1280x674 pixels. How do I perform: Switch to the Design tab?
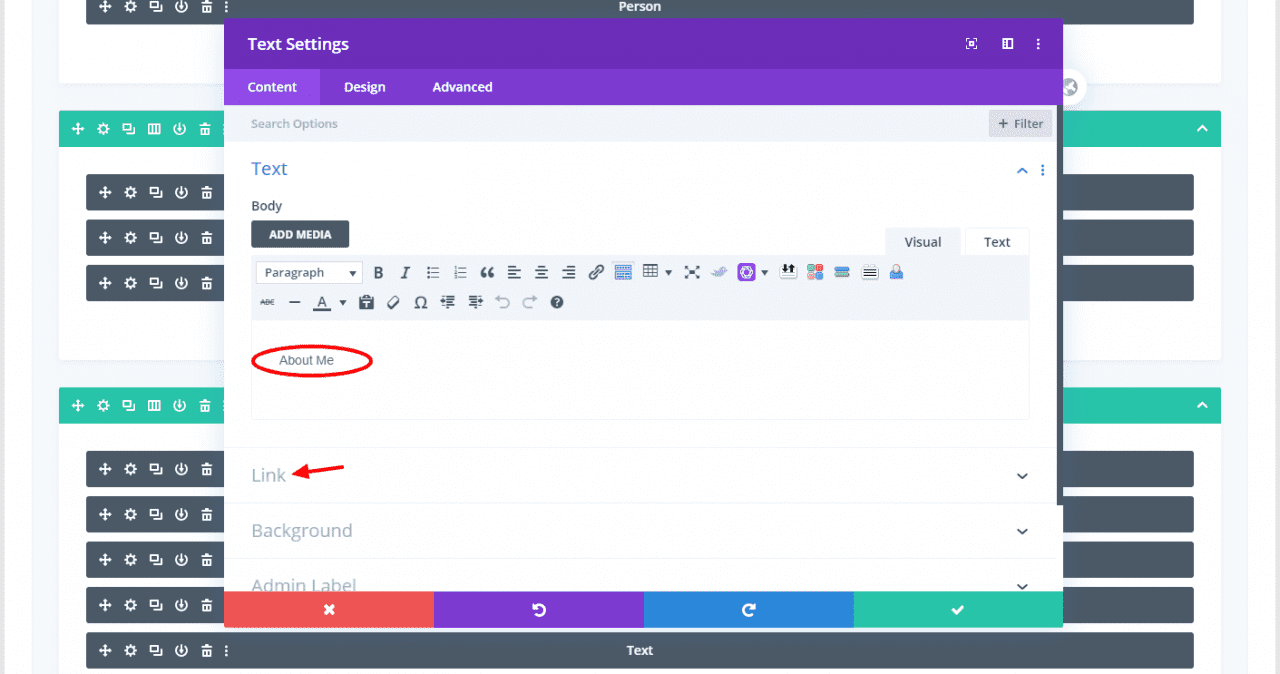point(364,87)
